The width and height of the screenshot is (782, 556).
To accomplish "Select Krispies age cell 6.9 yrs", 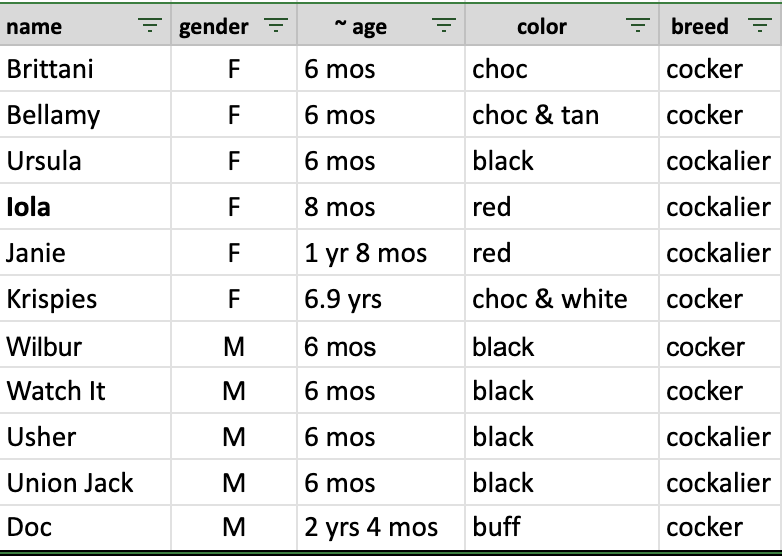I will pos(380,299).
